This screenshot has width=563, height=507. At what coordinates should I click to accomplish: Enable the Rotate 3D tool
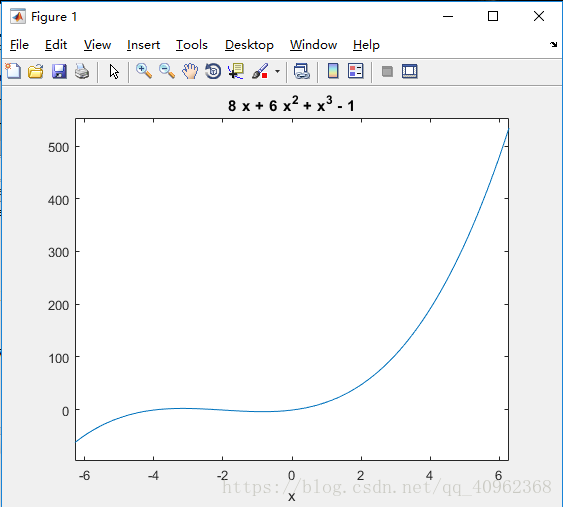coord(213,71)
